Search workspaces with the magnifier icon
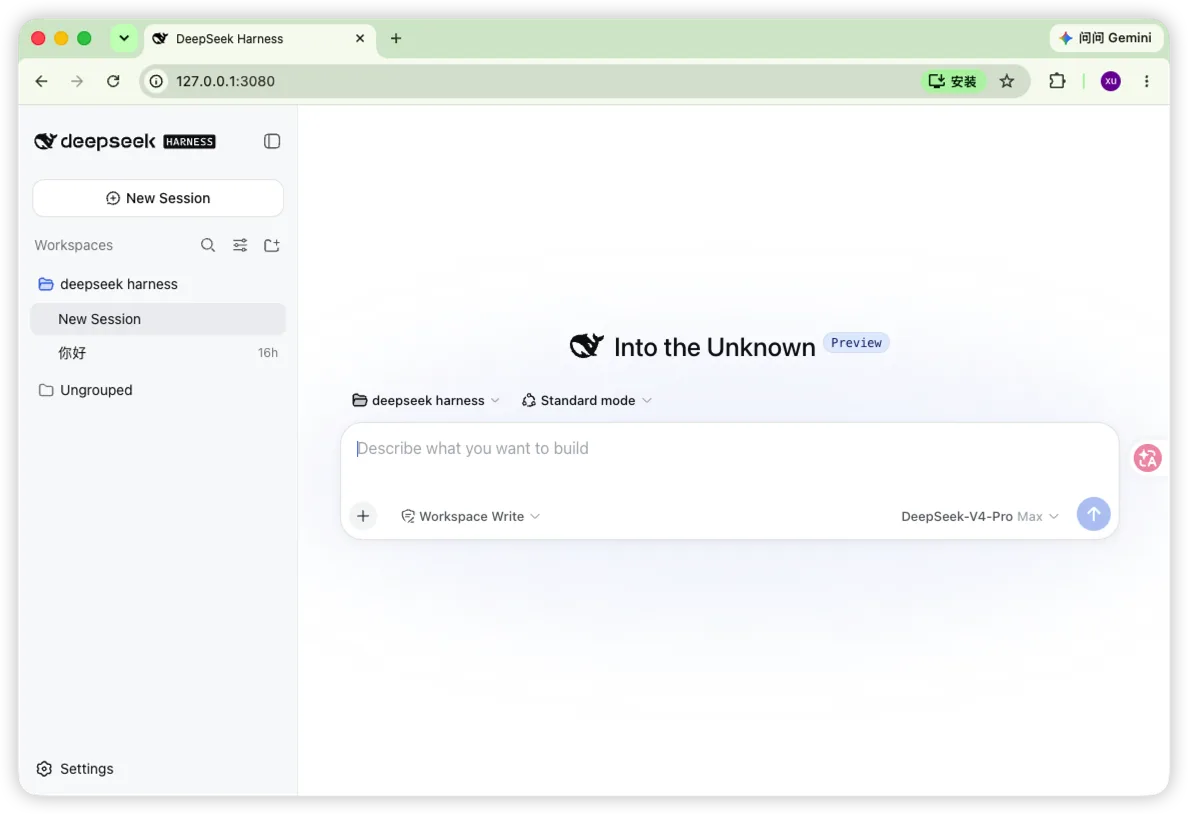The width and height of the screenshot is (1188, 814). click(x=208, y=245)
